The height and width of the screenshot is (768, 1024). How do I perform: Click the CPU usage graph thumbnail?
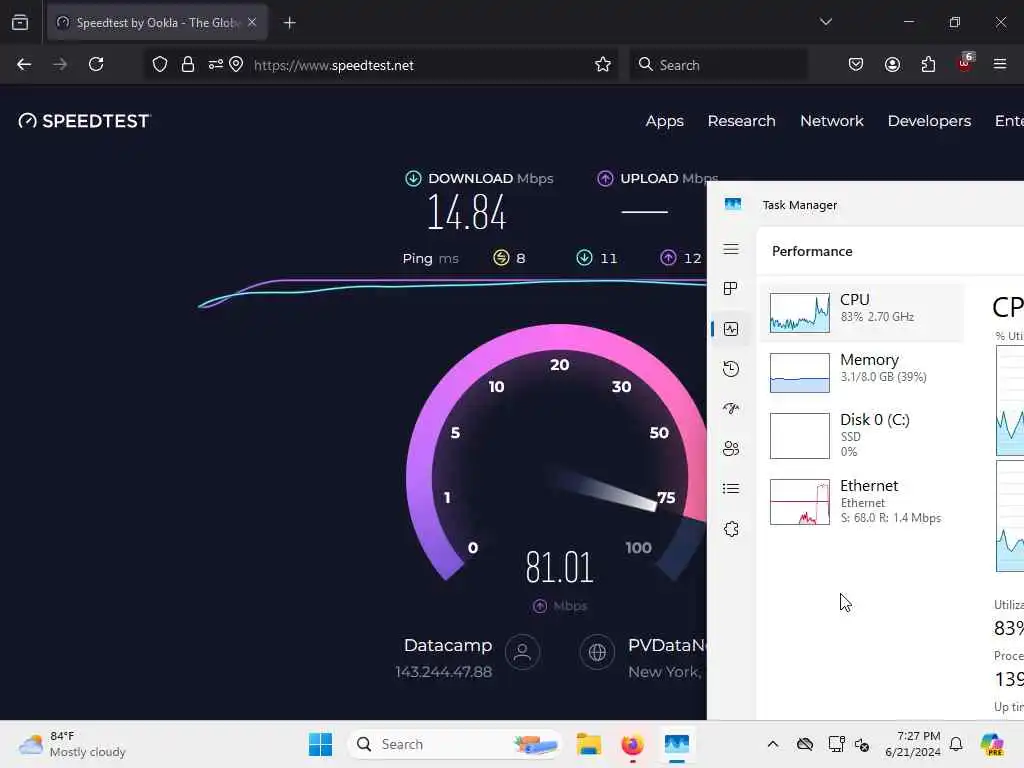pos(799,313)
